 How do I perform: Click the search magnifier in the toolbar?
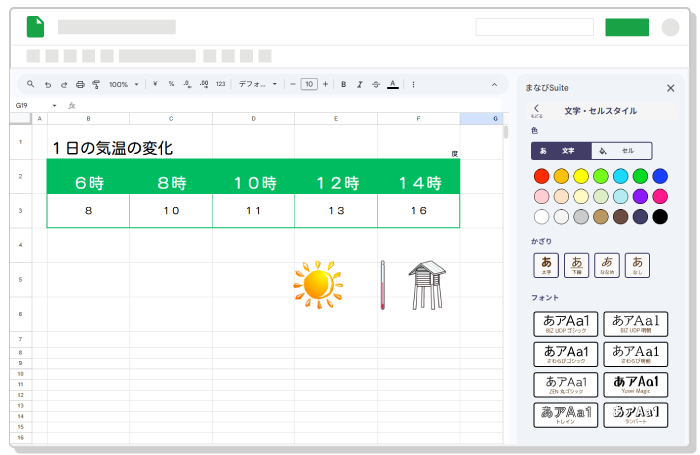coord(31,84)
